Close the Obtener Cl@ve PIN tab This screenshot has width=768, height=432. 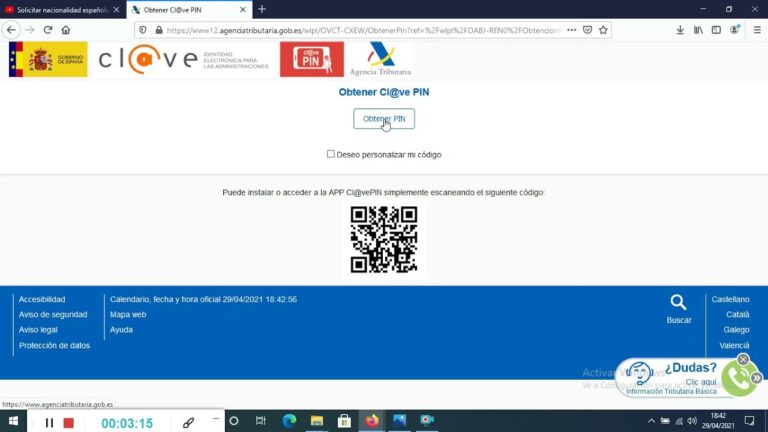tap(242, 10)
